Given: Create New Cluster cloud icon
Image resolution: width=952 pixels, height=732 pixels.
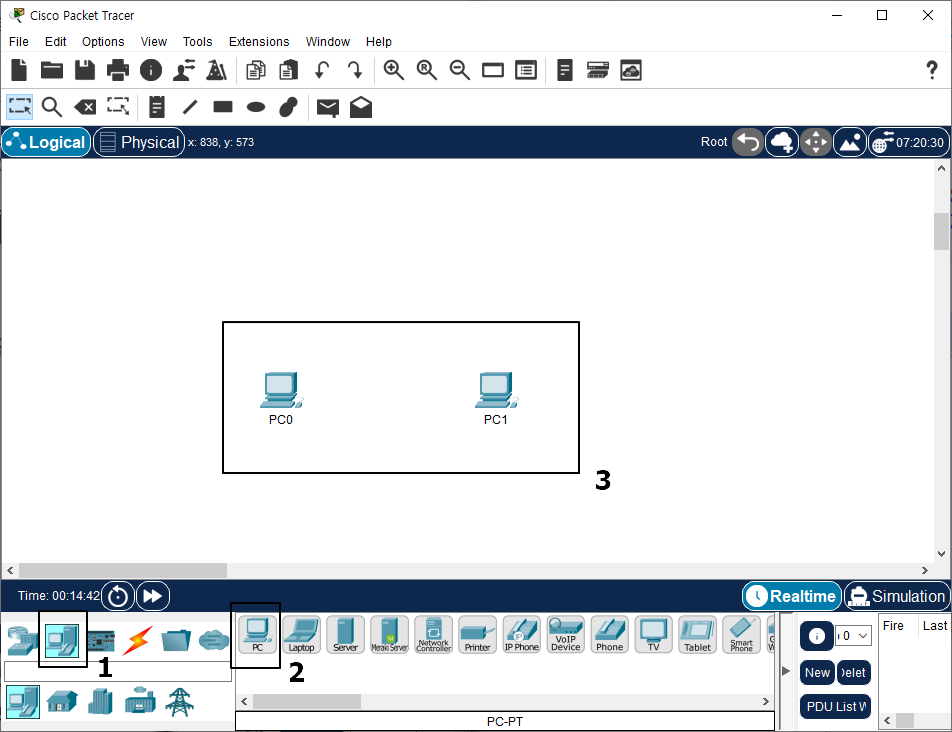Looking at the screenshot, I should tap(782, 142).
